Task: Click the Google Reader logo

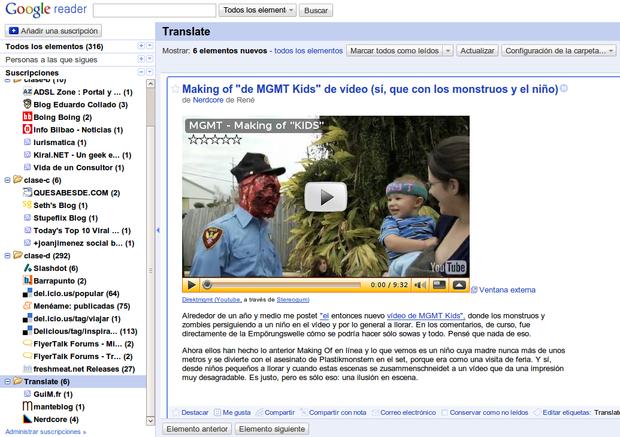Action: click(x=46, y=9)
